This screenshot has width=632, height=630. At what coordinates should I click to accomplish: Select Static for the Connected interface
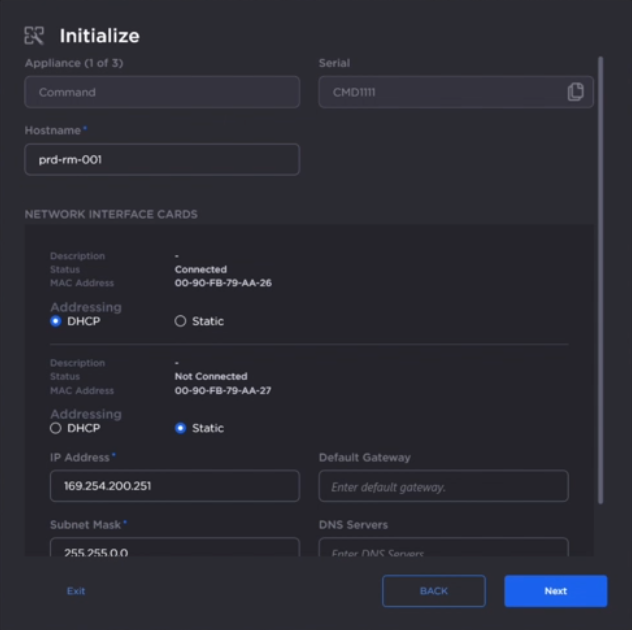[x=181, y=321]
